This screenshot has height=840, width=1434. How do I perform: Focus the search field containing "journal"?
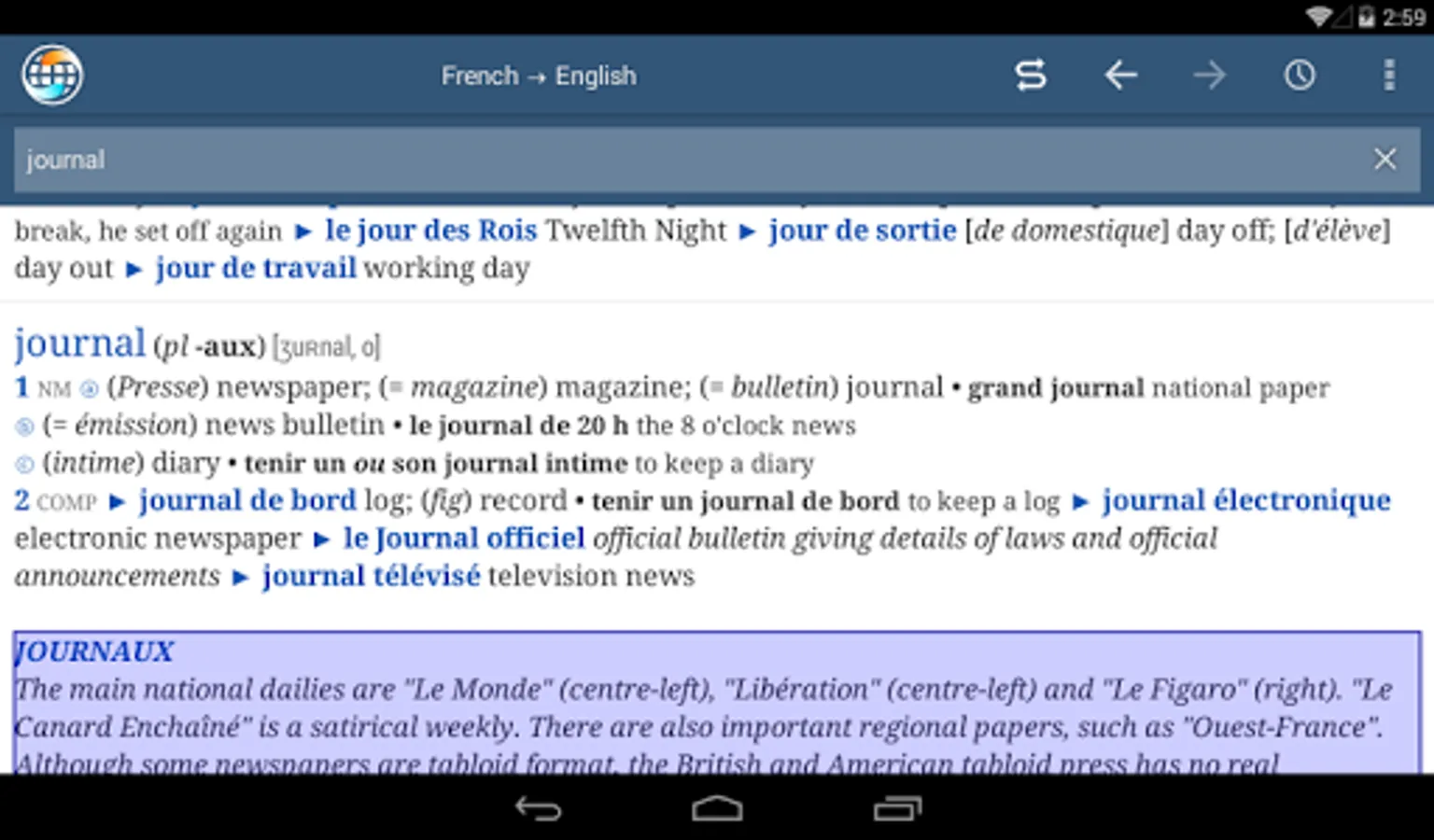tap(717, 160)
